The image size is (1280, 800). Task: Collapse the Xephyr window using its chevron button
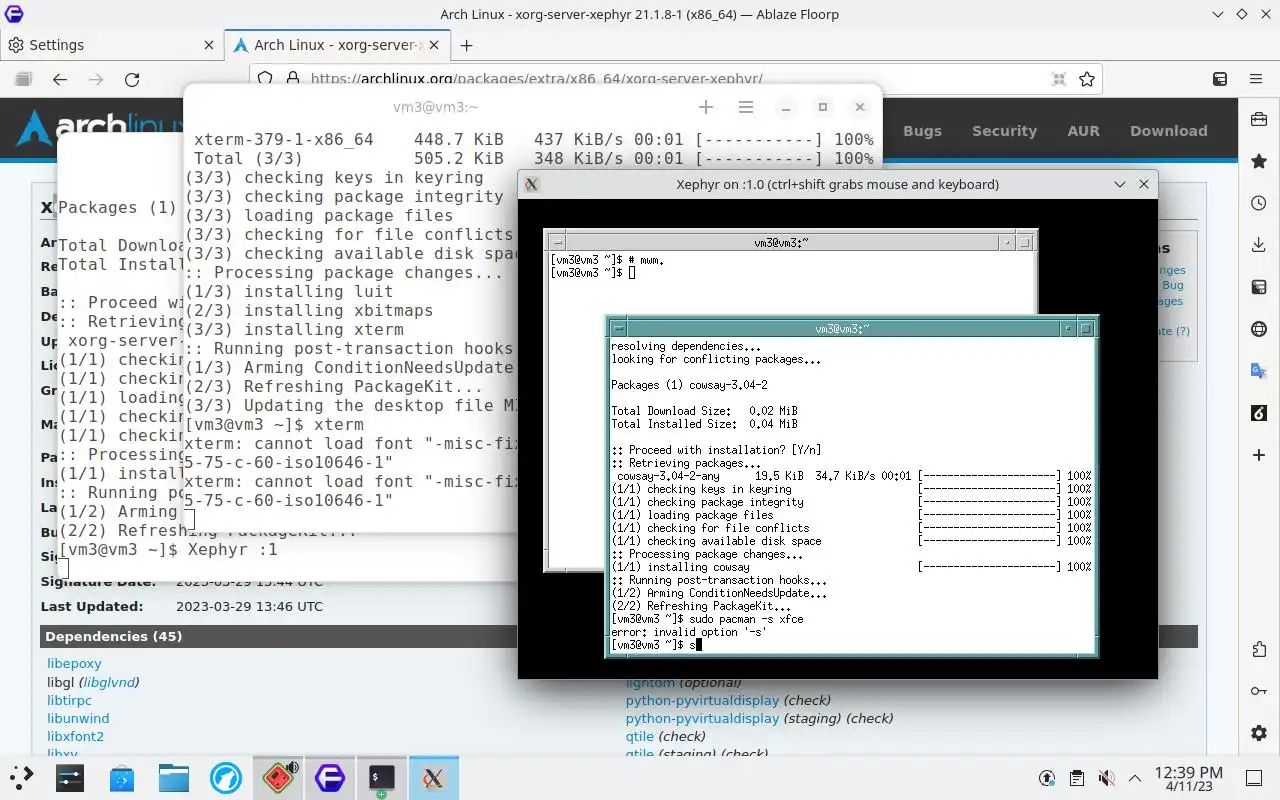1120,184
